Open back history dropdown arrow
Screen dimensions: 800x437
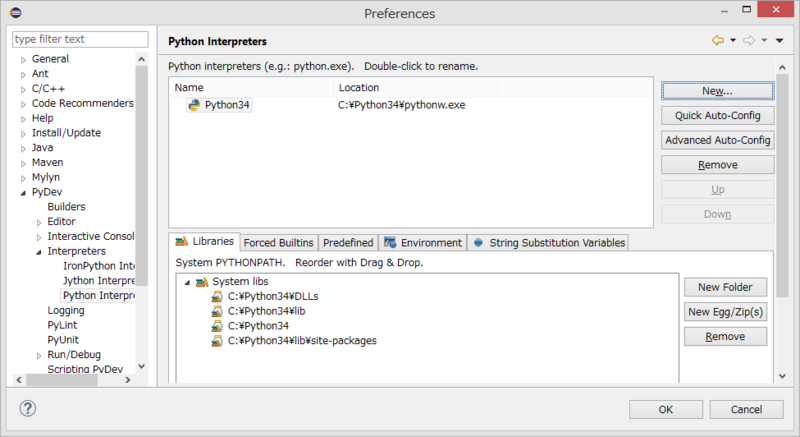click(x=733, y=40)
